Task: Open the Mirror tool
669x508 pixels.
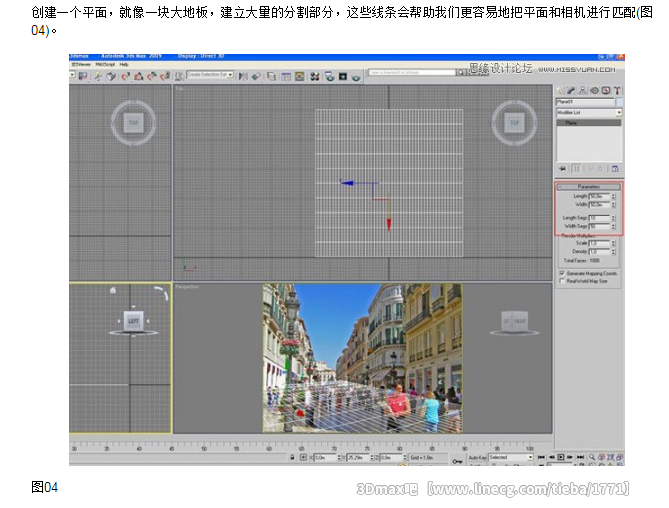Action: [x=243, y=76]
